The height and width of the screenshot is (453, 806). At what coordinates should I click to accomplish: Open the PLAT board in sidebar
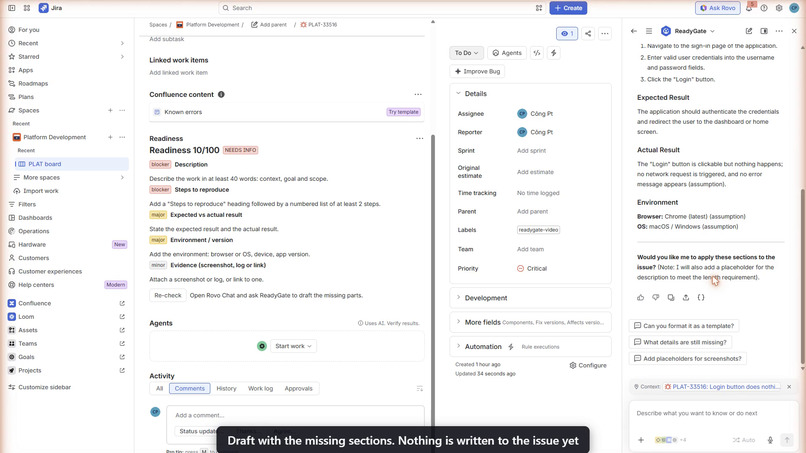[71, 164]
